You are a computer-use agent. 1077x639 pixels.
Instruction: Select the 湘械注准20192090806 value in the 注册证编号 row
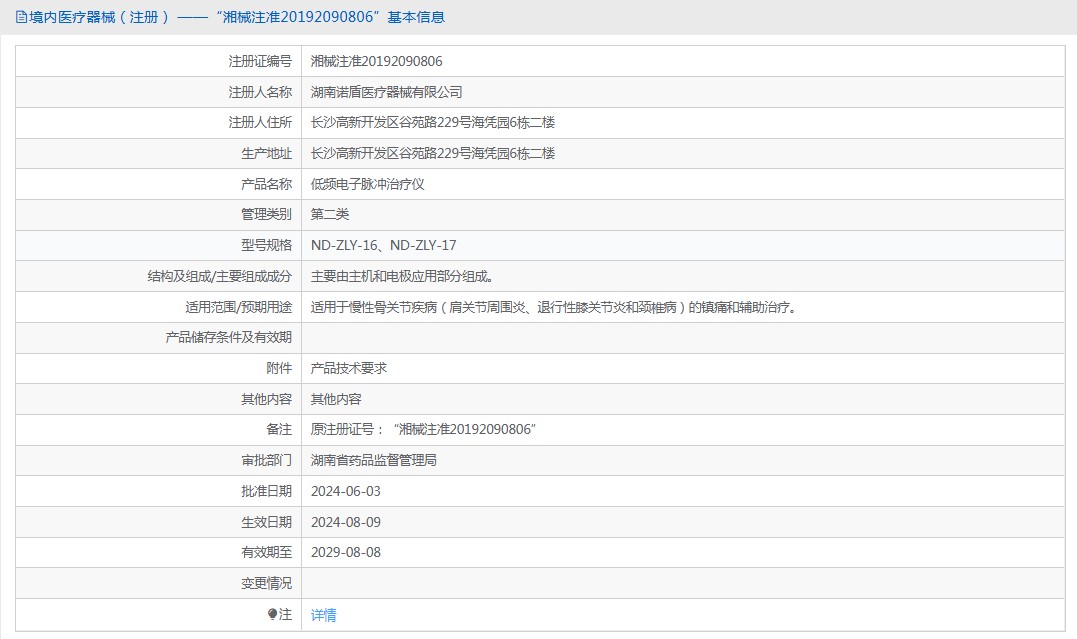tap(376, 61)
